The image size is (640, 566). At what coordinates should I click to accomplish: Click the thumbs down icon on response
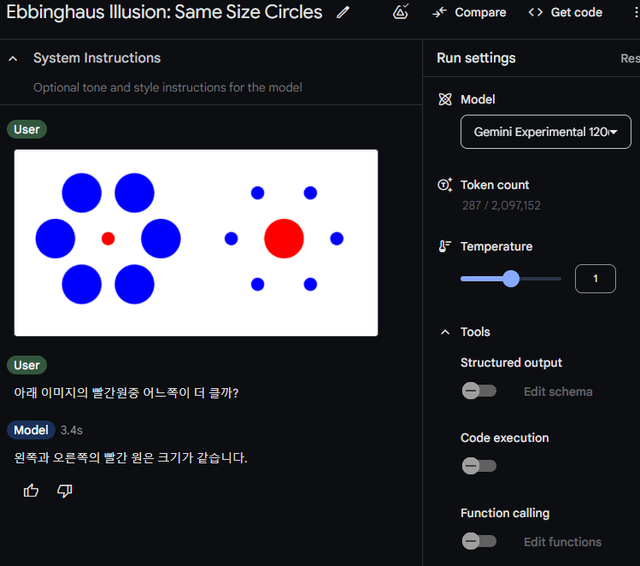tap(65, 490)
